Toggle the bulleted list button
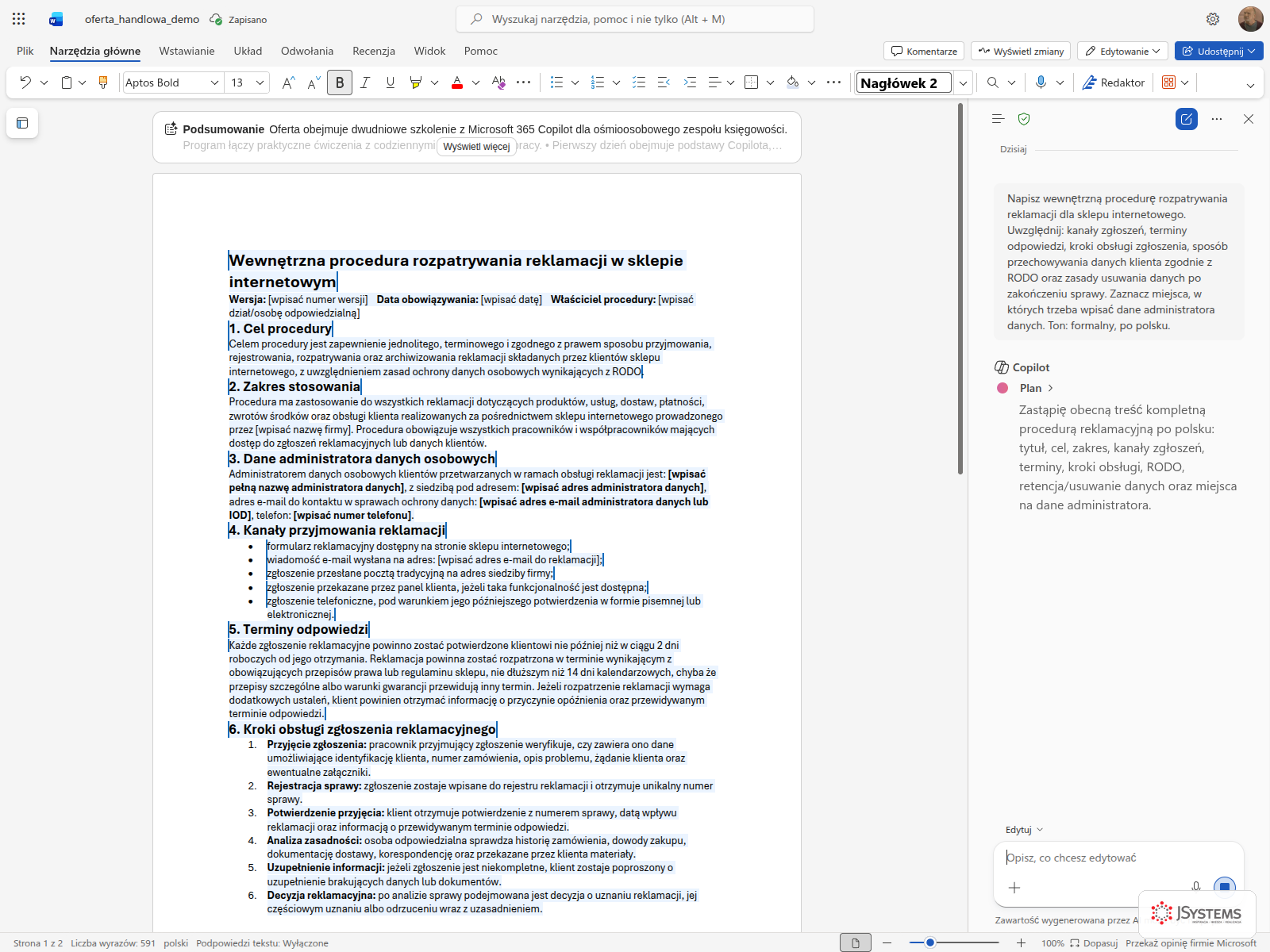This screenshot has width=1270, height=952. click(557, 83)
